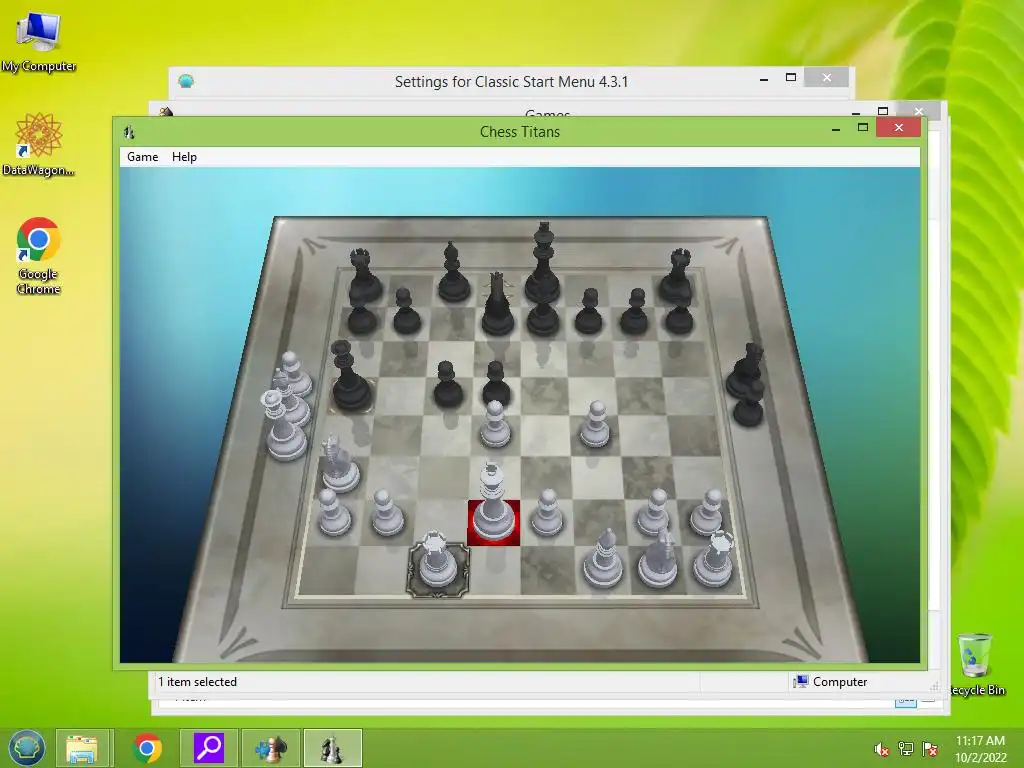Close the Chess Titans window
The height and width of the screenshot is (768, 1024).
coord(899,127)
